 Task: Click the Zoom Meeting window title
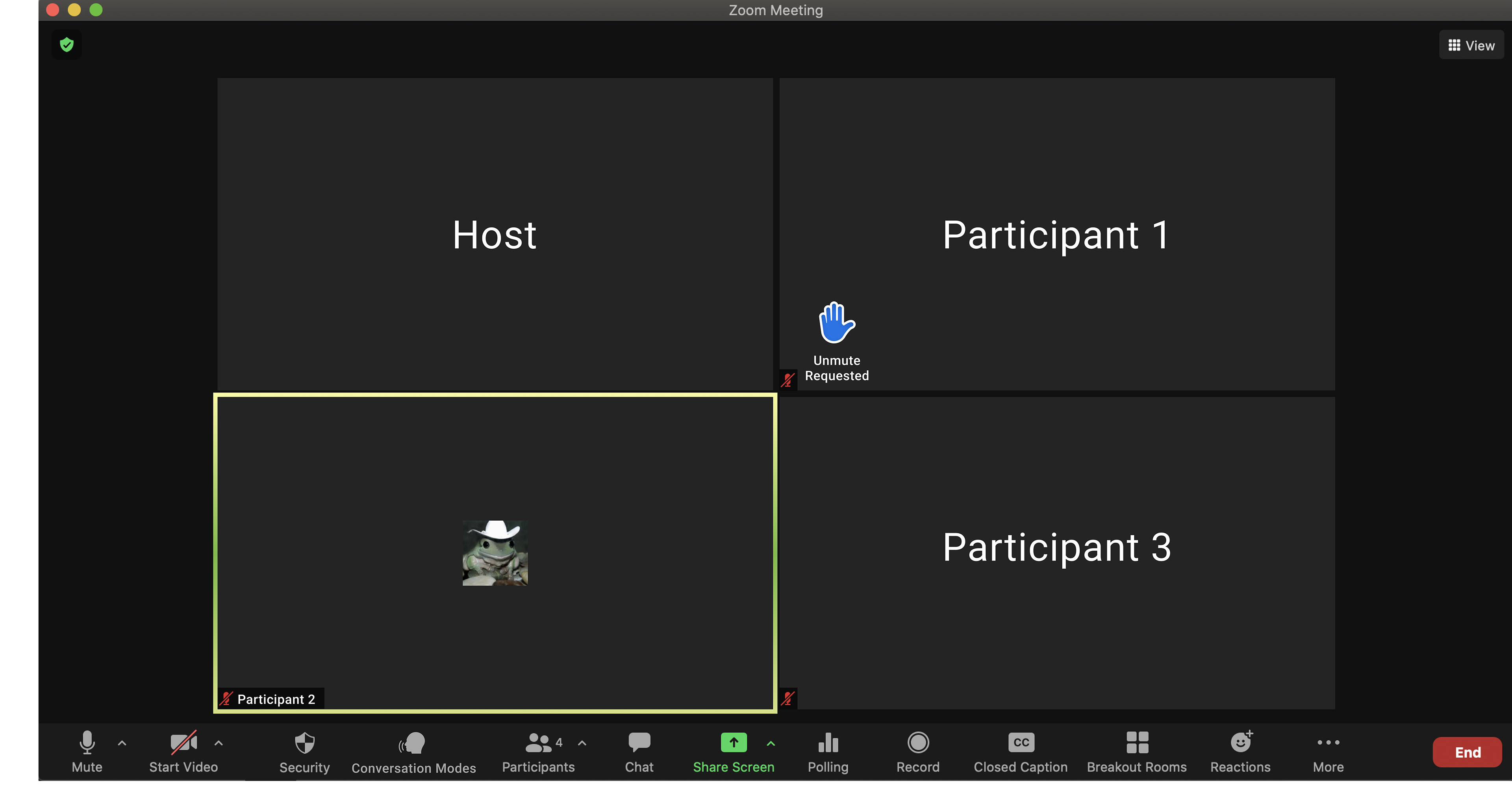tap(775, 10)
